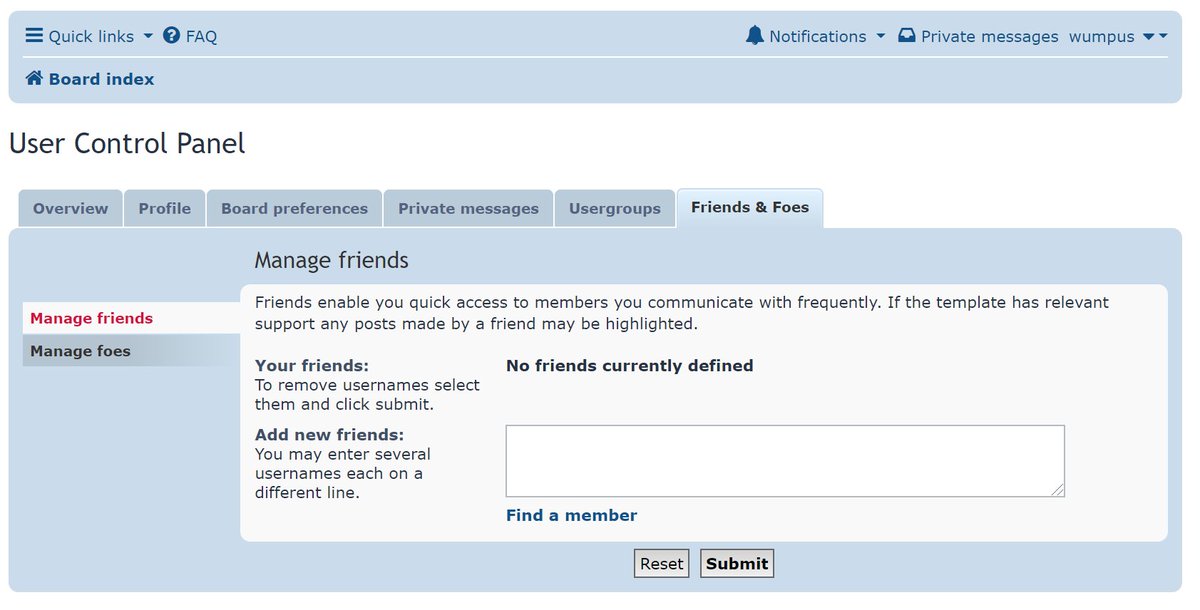Expand the Quick links dropdown arrow
This screenshot has height=610, width=1200.
click(148, 36)
